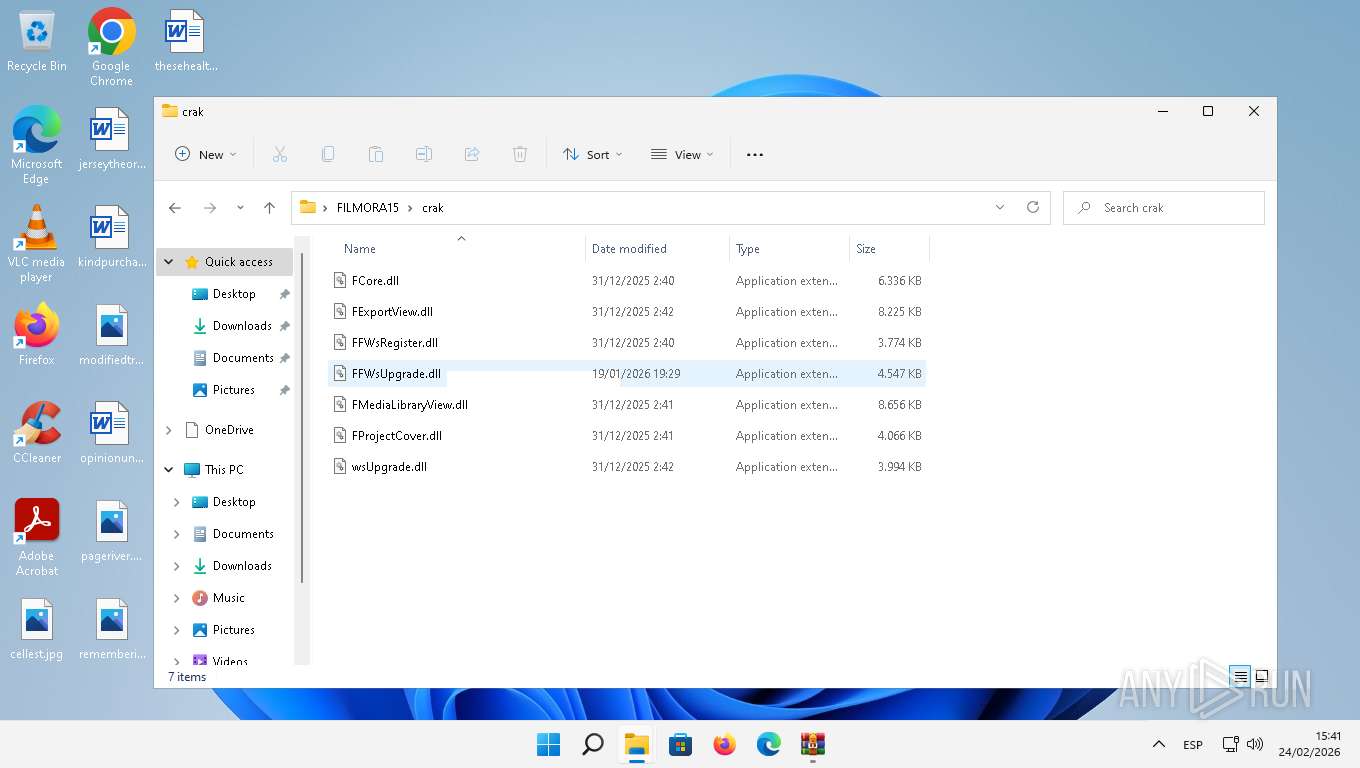1360x768 pixels.
Task: Click the navigation pane scrollbar
Action: 302,416
